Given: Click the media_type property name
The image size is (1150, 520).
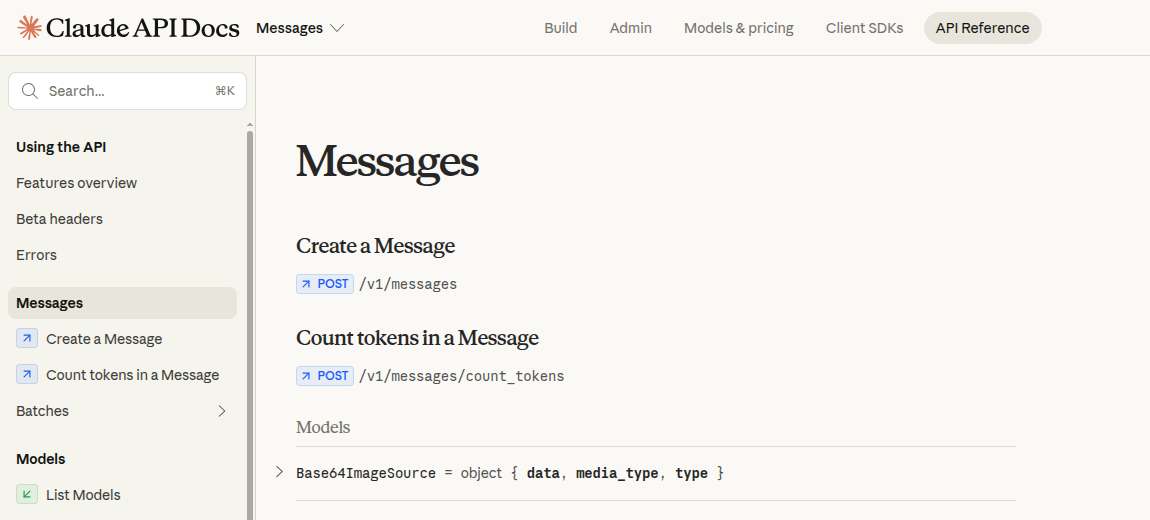Looking at the screenshot, I should click(x=617, y=473).
